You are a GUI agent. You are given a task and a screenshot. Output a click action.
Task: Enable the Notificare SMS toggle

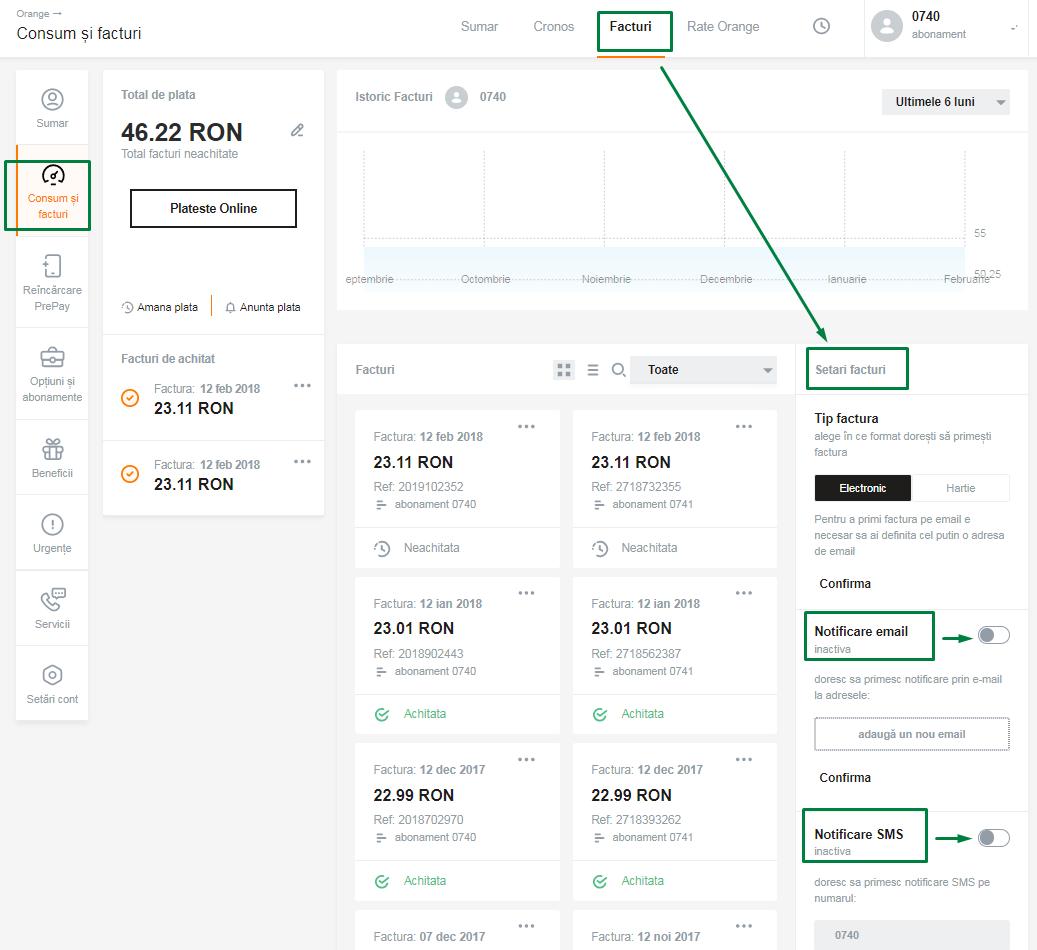pyautogui.click(x=993, y=838)
